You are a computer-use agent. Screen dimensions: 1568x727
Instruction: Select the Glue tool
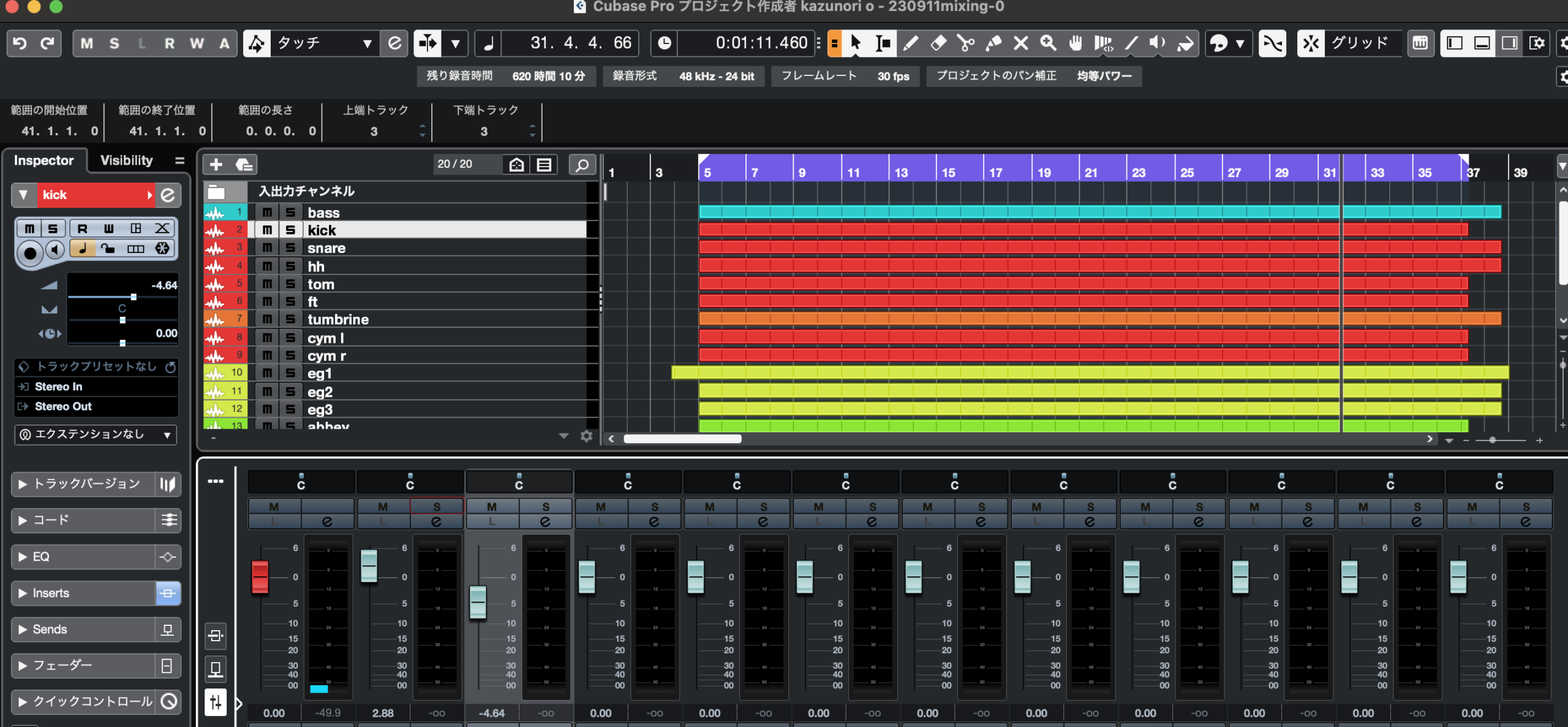[x=993, y=43]
